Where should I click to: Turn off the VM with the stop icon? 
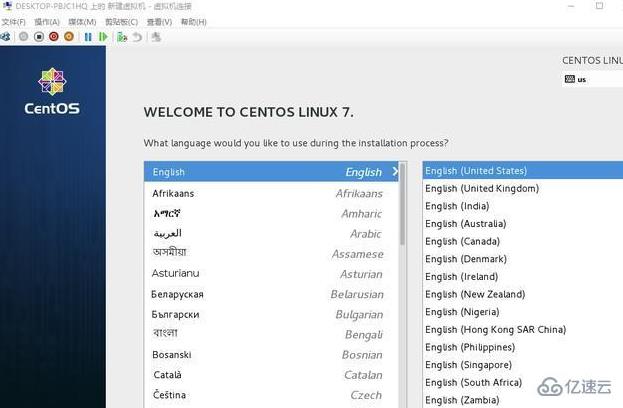coord(39,37)
